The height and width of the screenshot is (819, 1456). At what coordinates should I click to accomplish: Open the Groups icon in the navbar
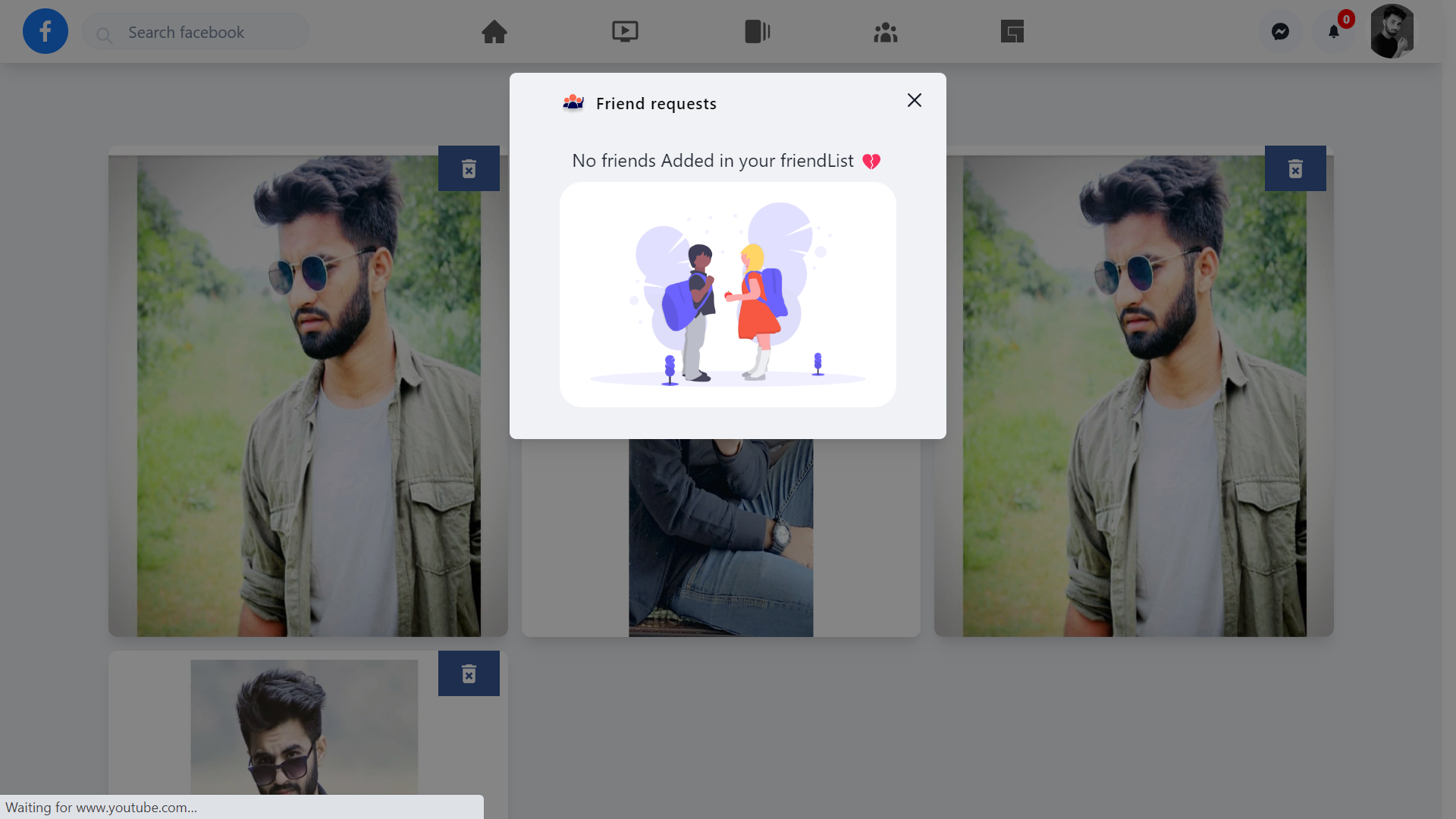(885, 32)
